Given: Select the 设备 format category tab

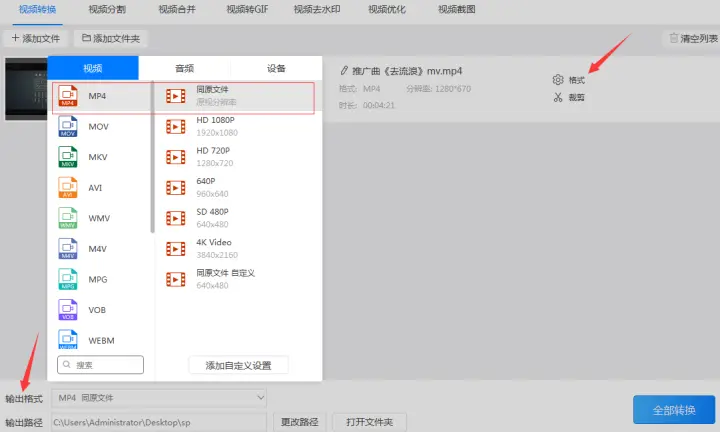Looking at the screenshot, I should (276, 68).
